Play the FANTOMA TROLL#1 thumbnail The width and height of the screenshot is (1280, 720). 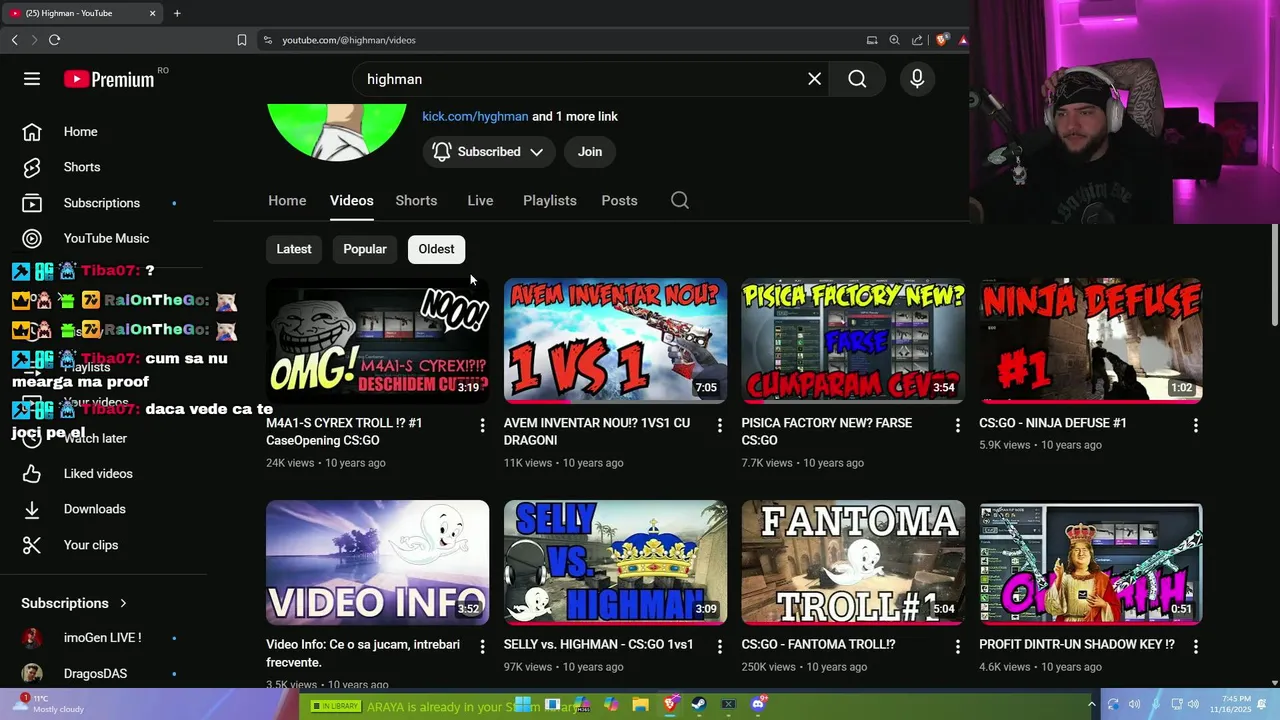853,562
